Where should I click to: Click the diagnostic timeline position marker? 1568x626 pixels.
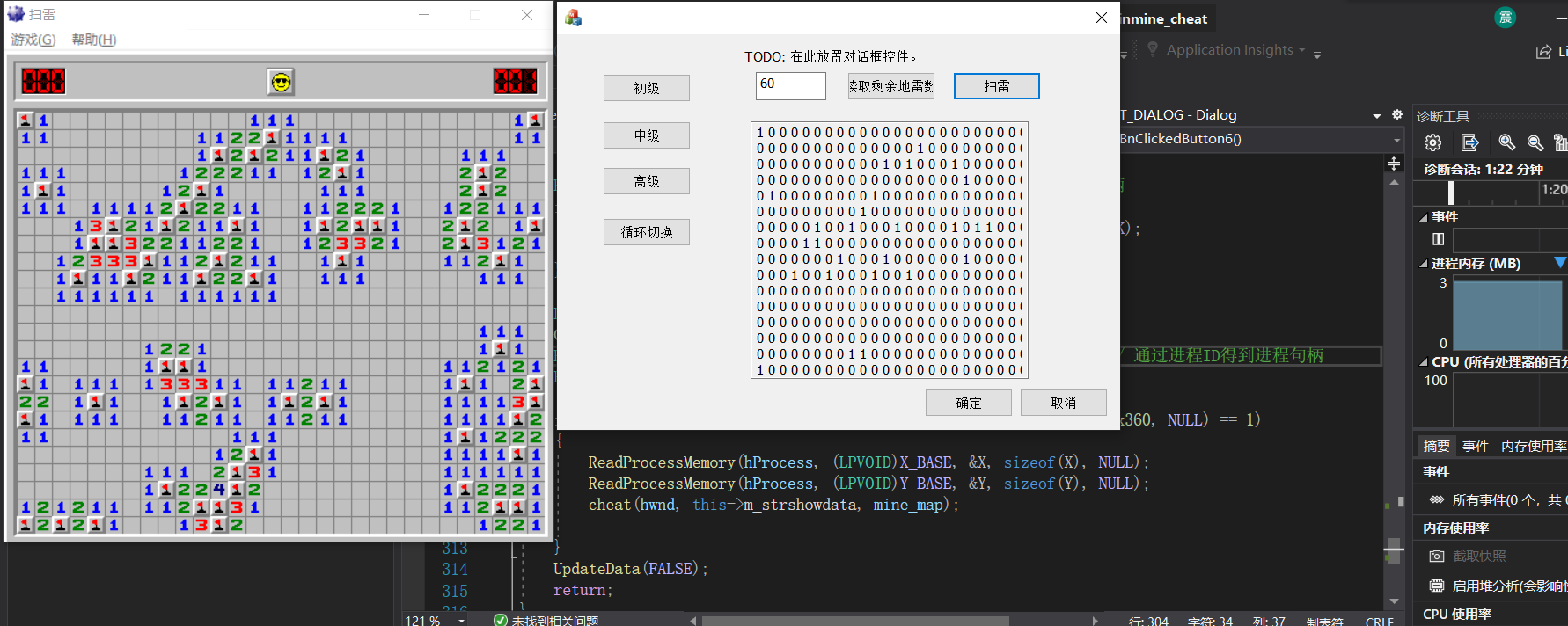(1451, 193)
